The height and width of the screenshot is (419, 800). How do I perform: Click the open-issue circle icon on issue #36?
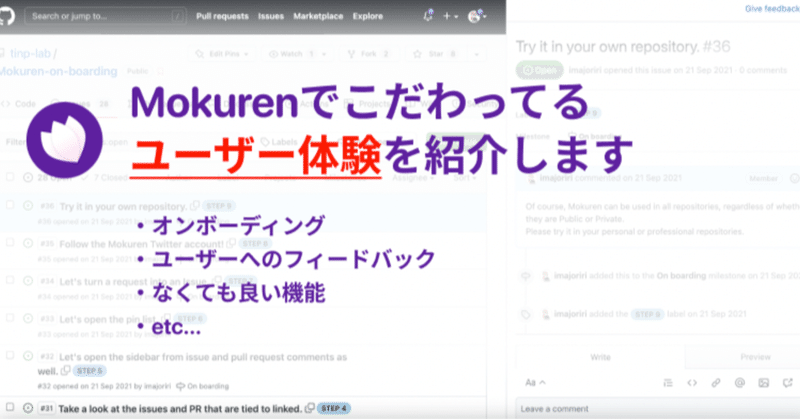click(x=28, y=206)
